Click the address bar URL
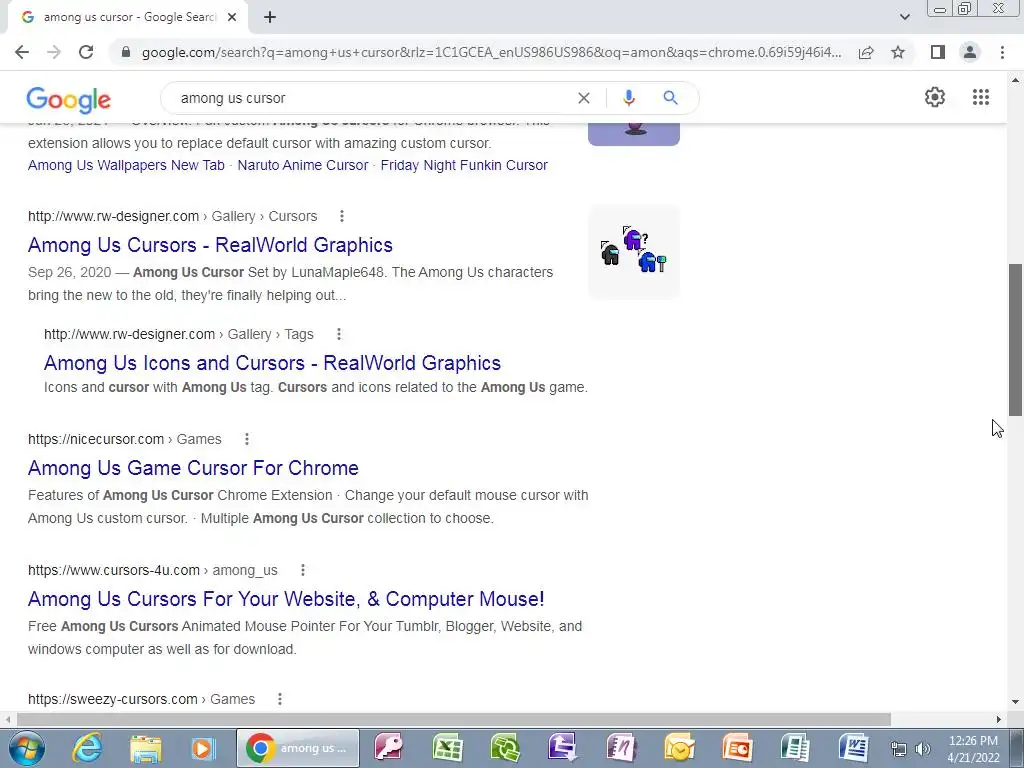1024x768 pixels. click(491, 52)
